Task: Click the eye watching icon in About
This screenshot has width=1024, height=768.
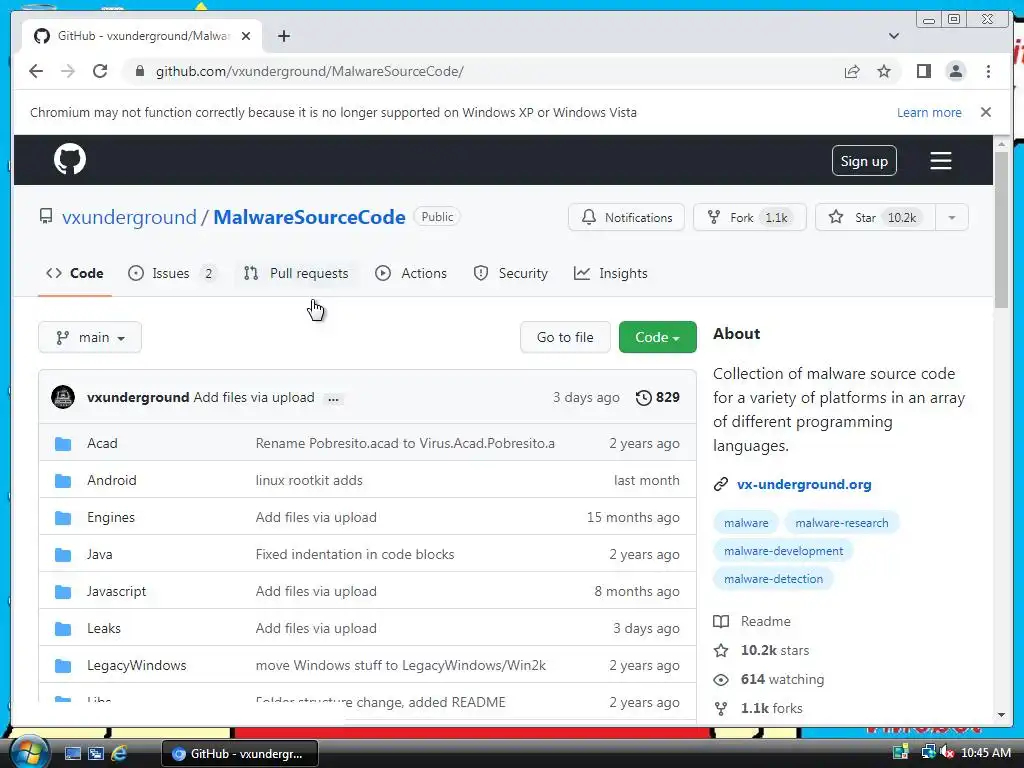Action: (x=721, y=680)
